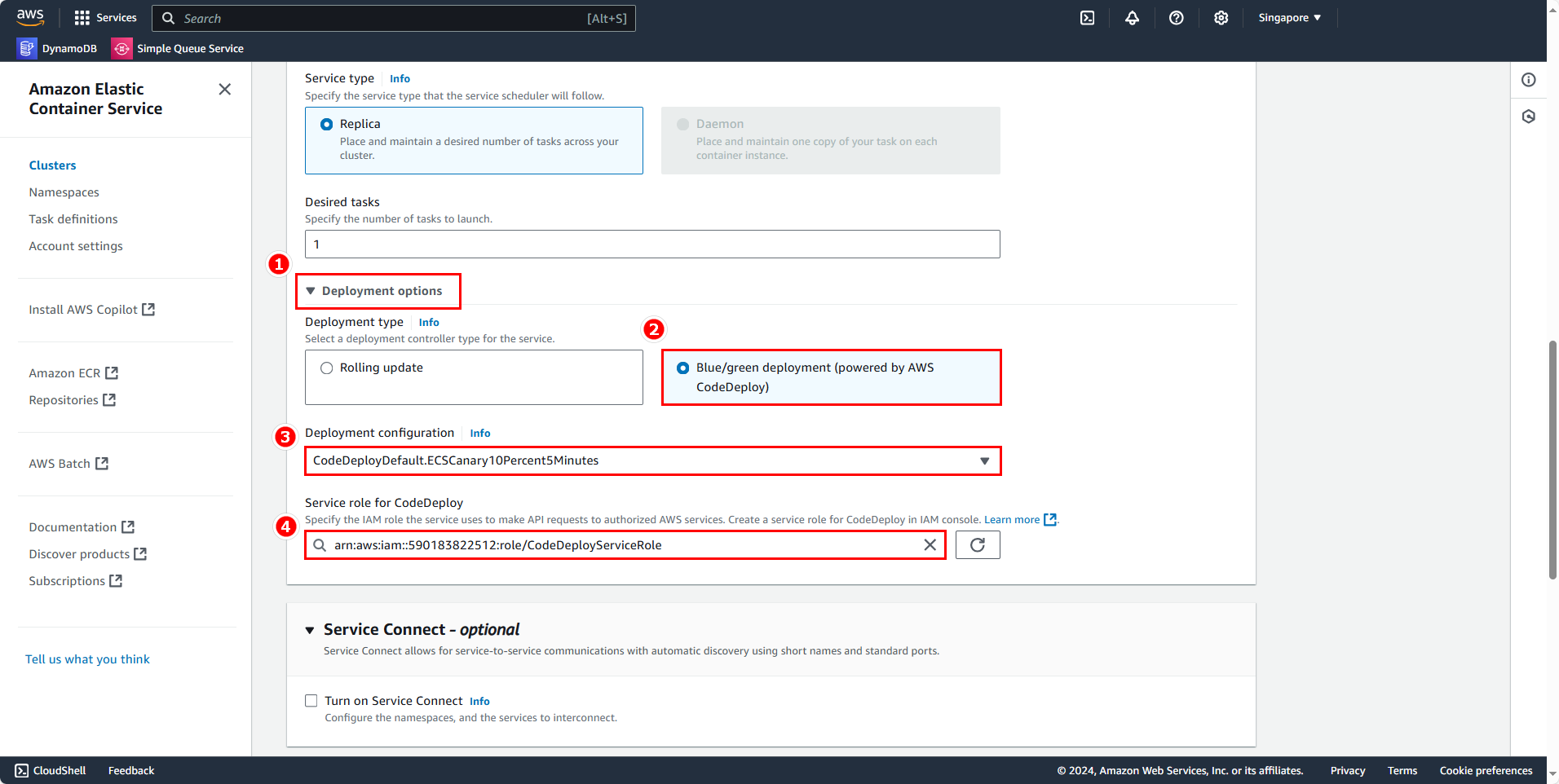Clear the CodeDeploy service role field
1559x784 pixels.
[x=930, y=545]
